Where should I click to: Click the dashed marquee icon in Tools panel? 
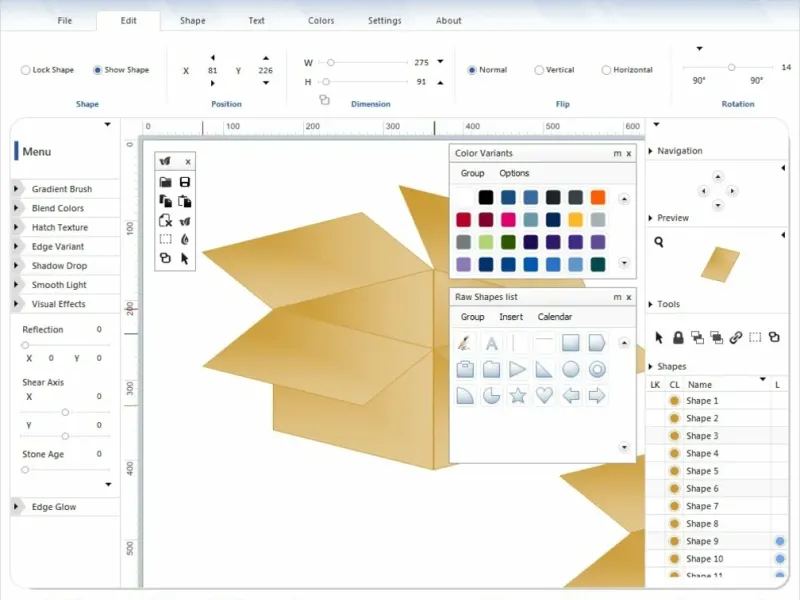pyautogui.click(x=755, y=337)
